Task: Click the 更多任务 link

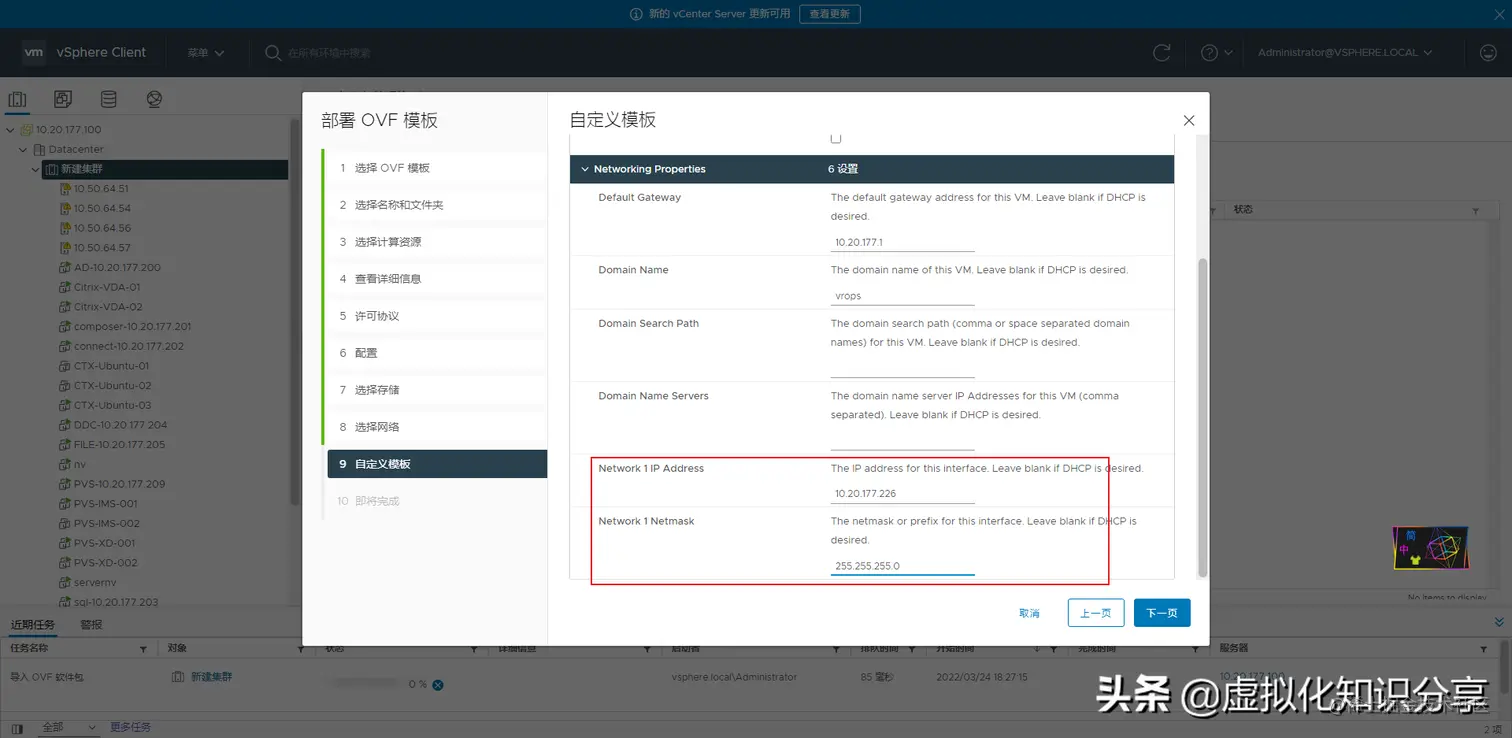Action: pos(130,727)
